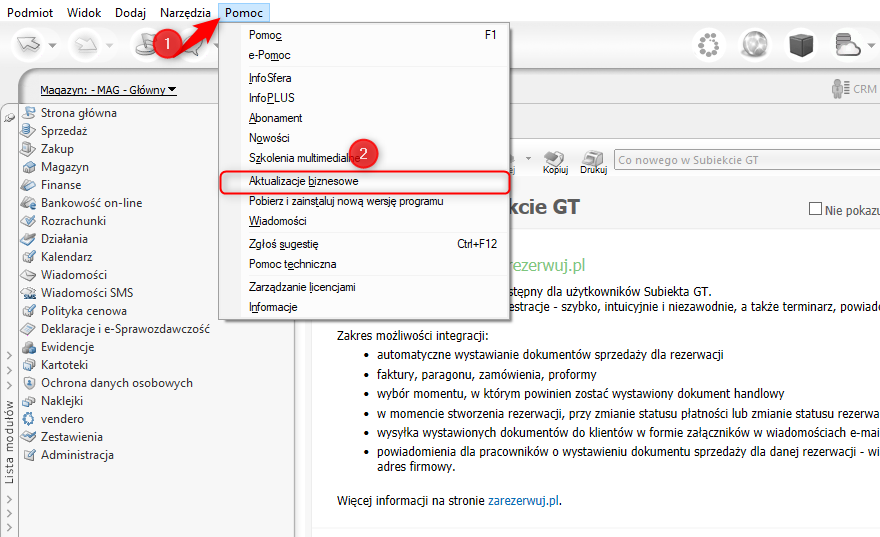Select Pobierz i zainstaluj nową wersję programu

(364, 201)
